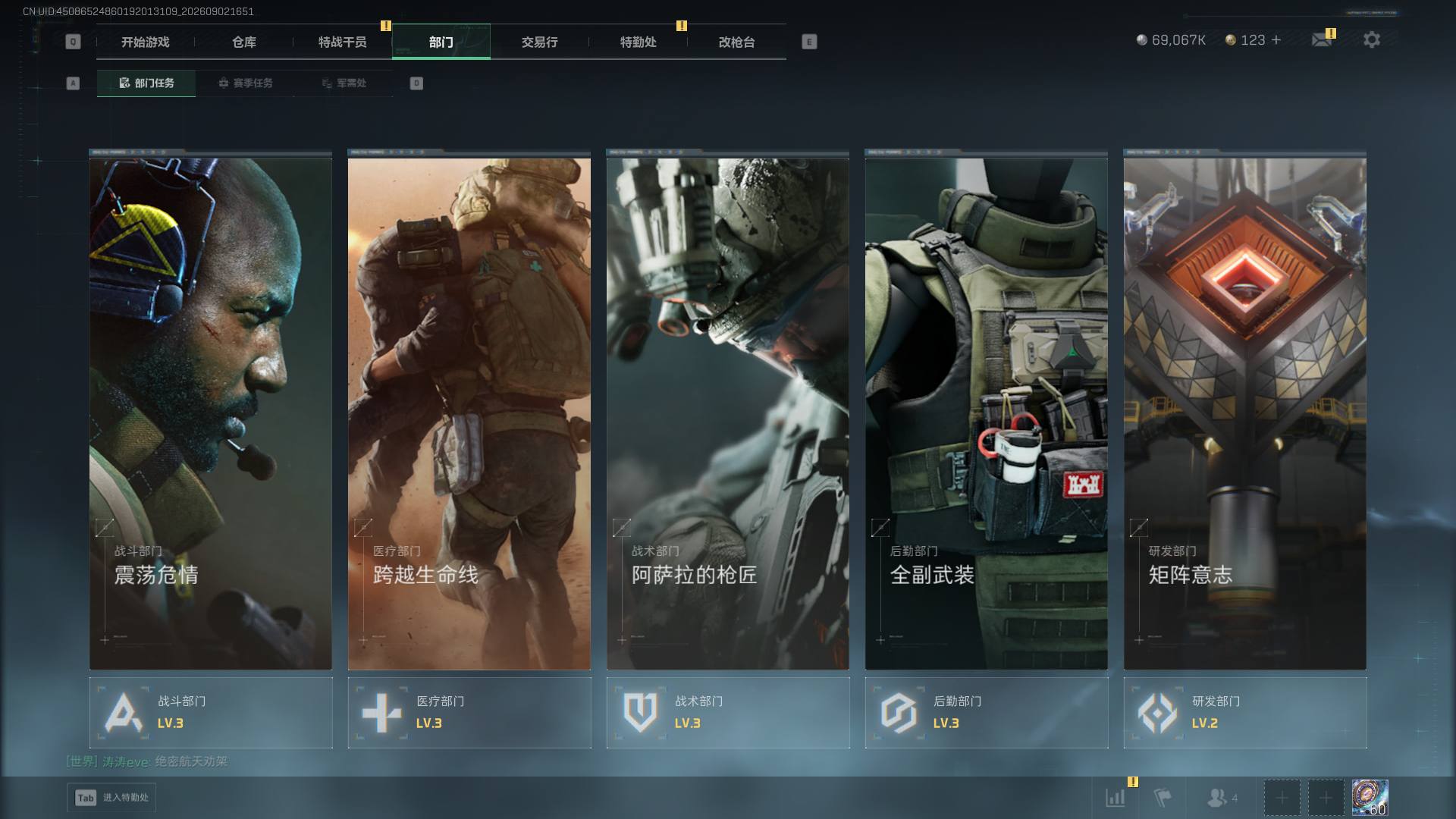Select the 部门任务 sub-tab
Image resolution: width=1456 pixels, height=819 pixels.
tap(146, 83)
